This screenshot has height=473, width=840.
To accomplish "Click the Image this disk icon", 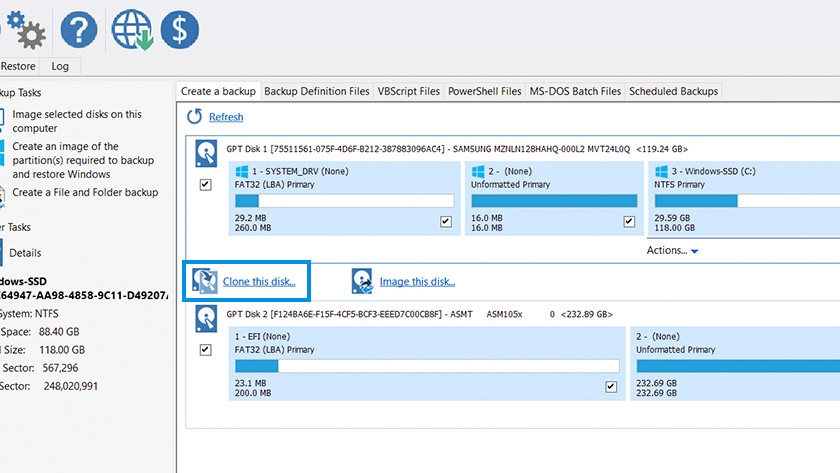I will [x=362, y=281].
